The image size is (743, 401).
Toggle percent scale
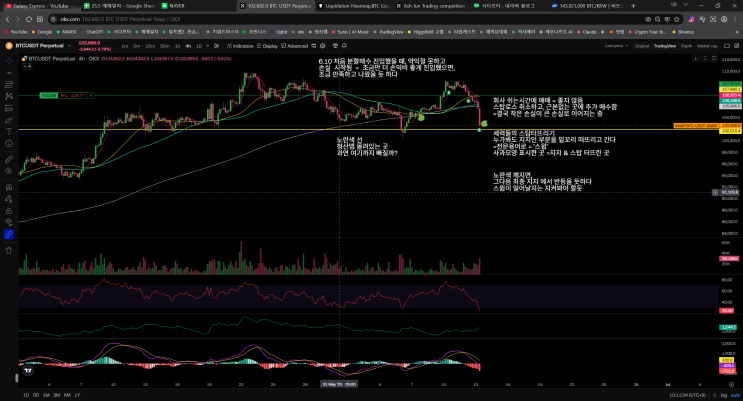716,395
